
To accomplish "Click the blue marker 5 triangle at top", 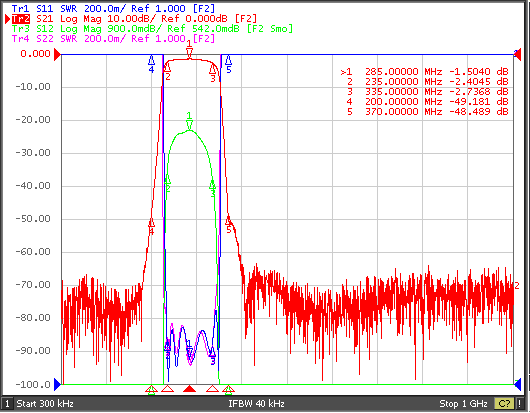I will point(228,60).
